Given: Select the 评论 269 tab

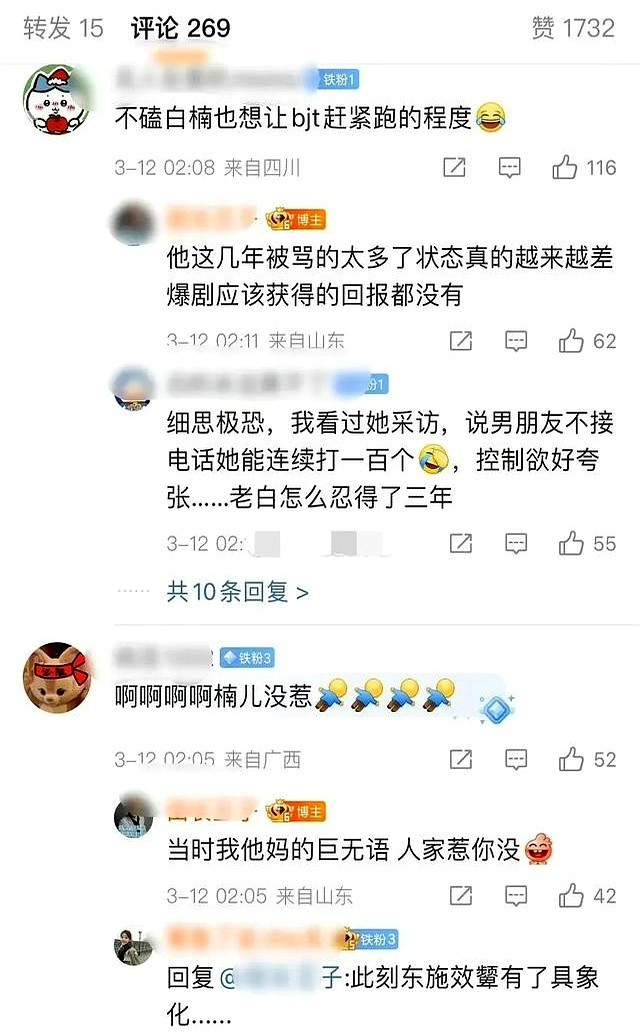Looking at the screenshot, I should pos(180,28).
